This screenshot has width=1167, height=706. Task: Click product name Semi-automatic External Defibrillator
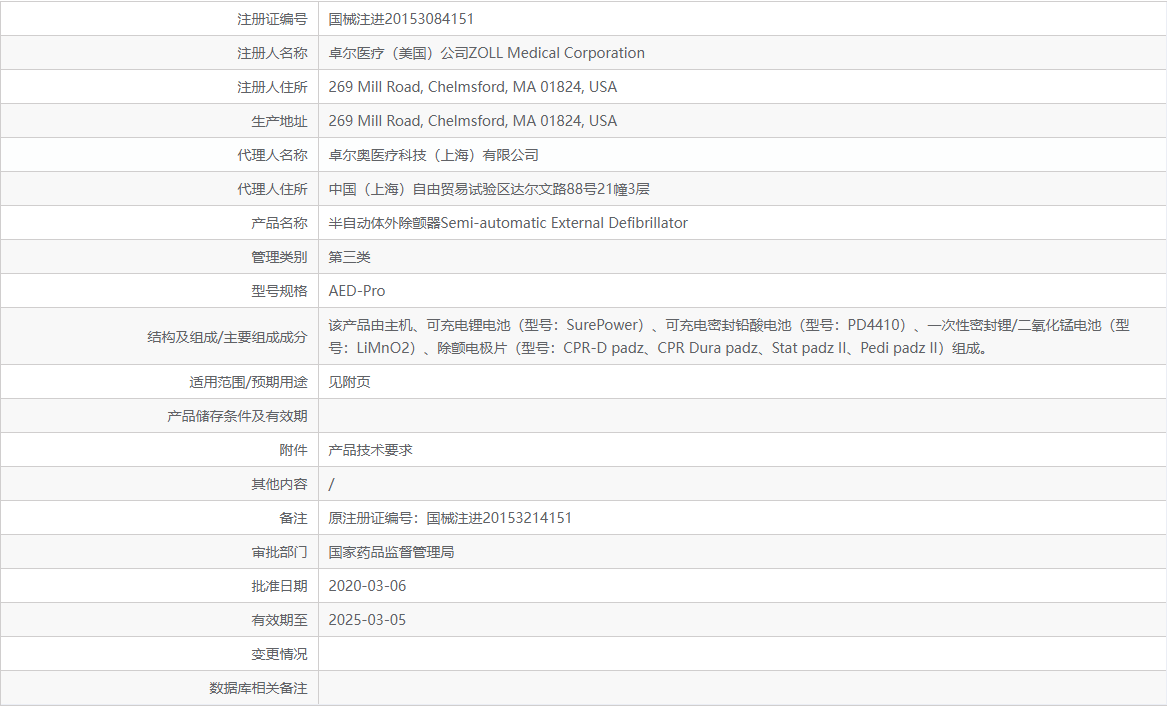click(x=564, y=222)
